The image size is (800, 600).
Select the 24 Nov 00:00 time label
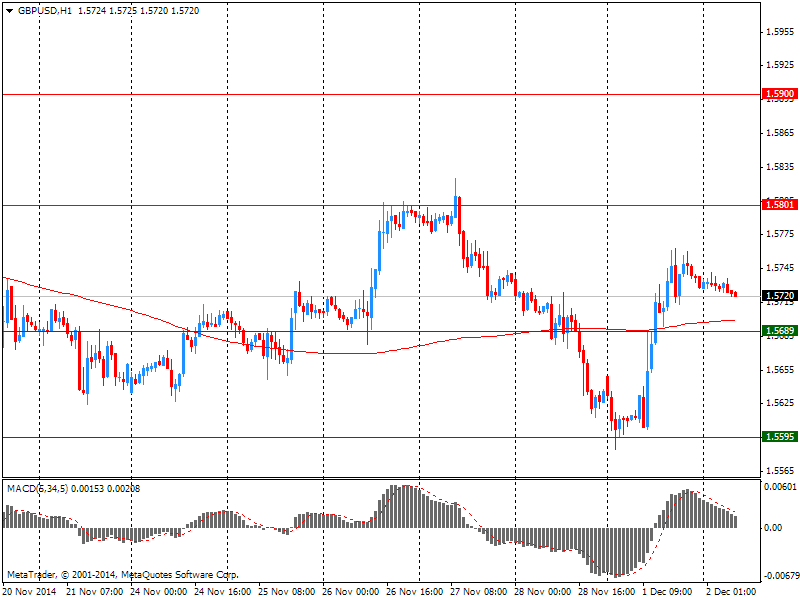159,591
